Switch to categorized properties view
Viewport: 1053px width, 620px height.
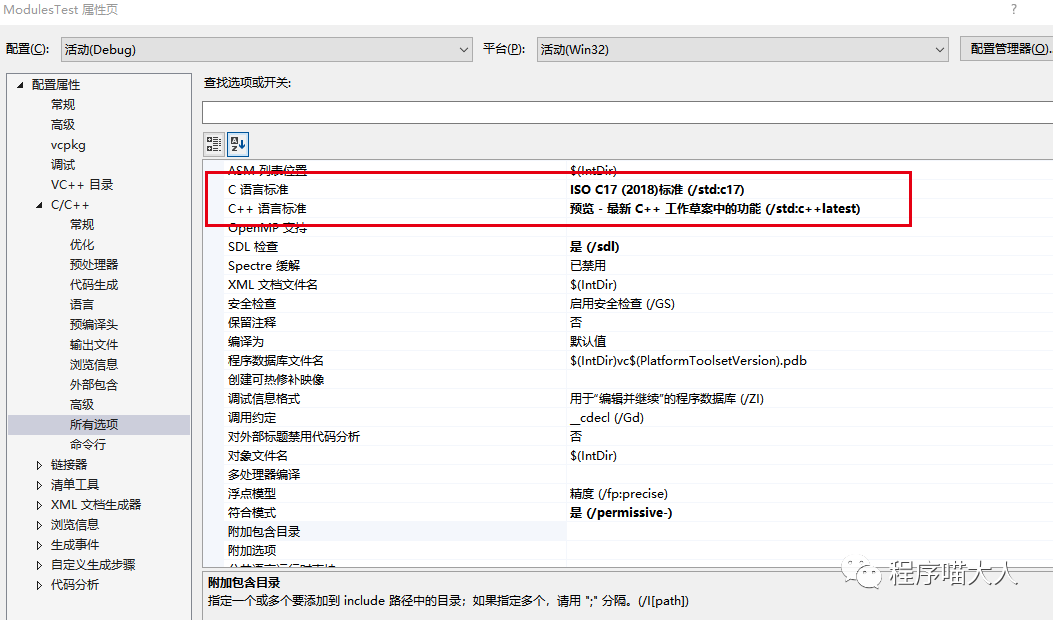click(x=213, y=143)
